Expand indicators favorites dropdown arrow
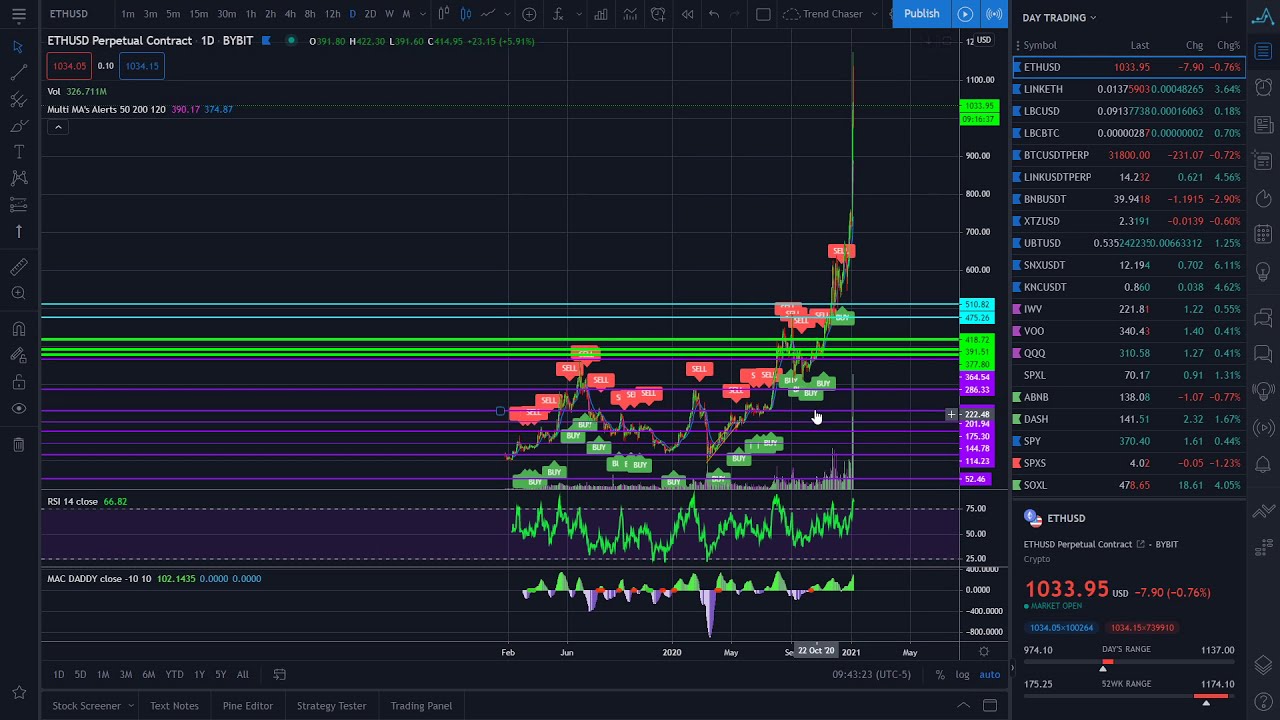 (581, 14)
